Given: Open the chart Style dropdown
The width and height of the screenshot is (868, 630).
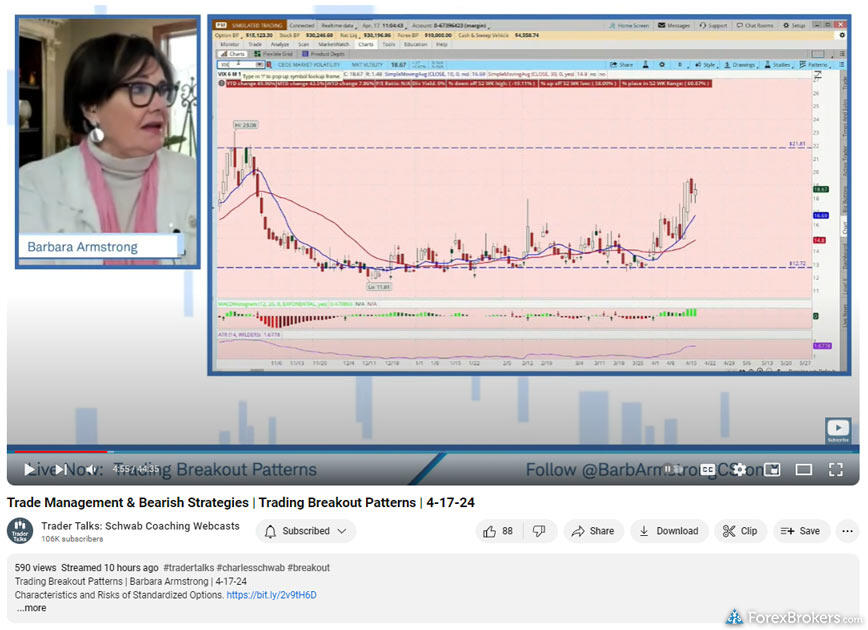Looking at the screenshot, I should pyautogui.click(x=706, y=65).
